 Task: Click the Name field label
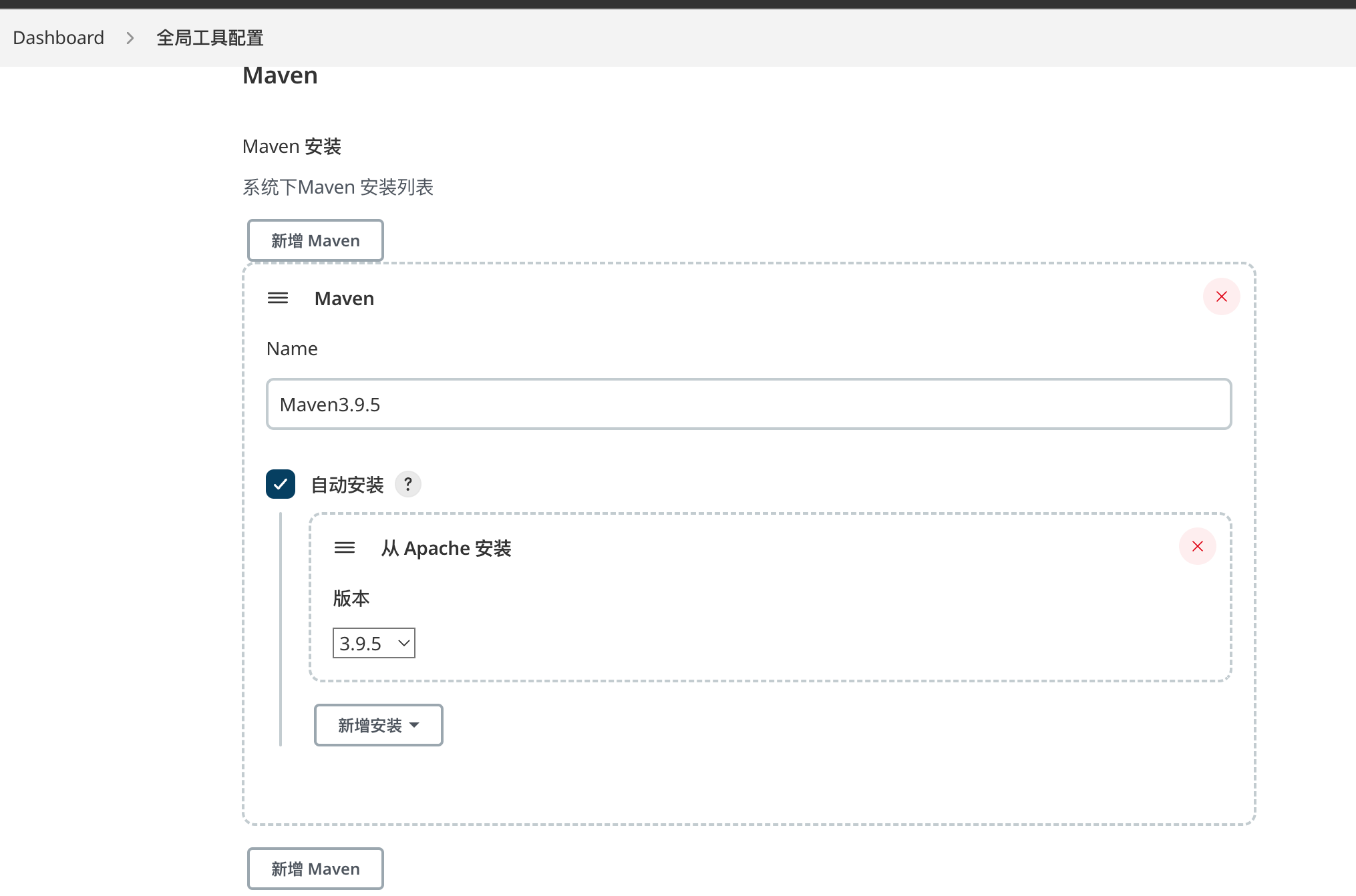tap(292, 349)
